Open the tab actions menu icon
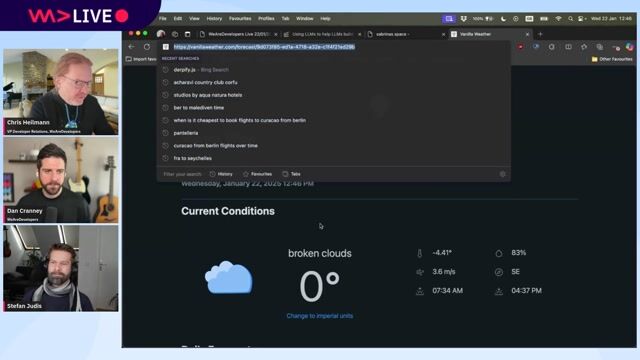This screenshot has height=360, width=640. click(188, 34)
